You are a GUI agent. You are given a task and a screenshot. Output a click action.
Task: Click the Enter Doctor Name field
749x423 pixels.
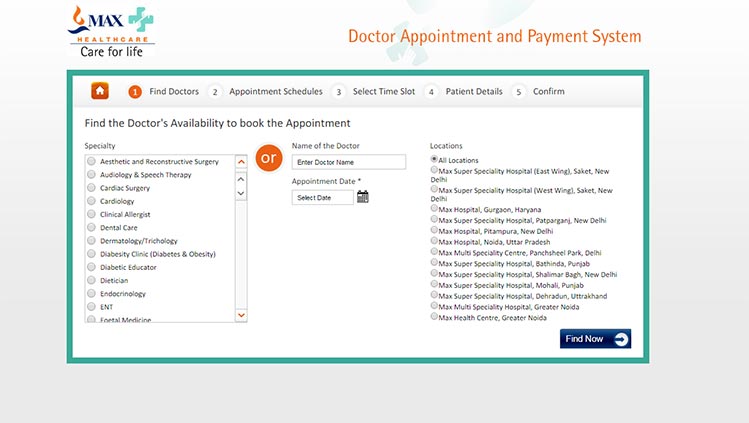point(349,162)
